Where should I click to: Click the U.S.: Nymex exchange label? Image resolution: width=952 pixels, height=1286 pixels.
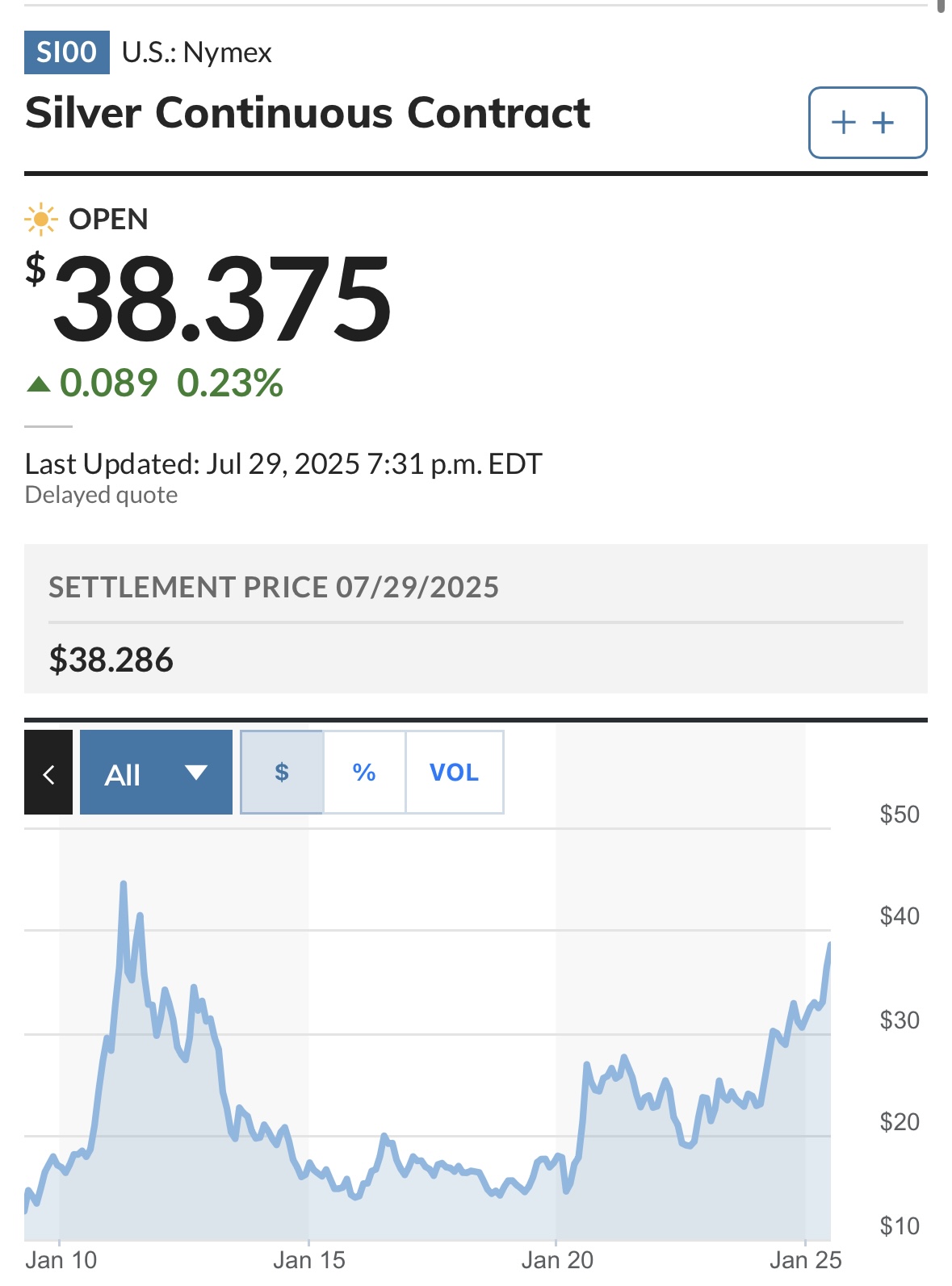pos(197,52)
